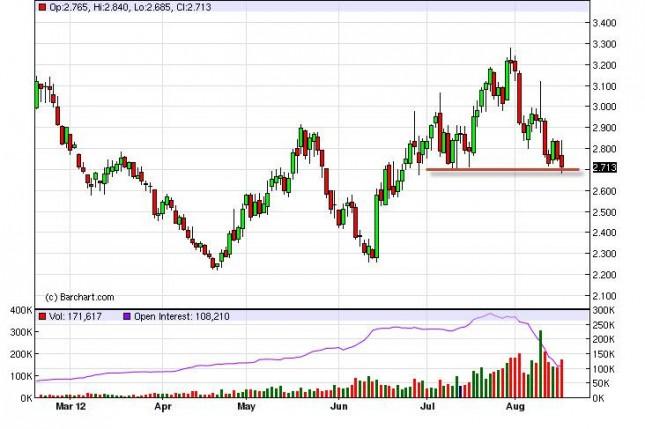Click the red Vol legend square
This screenshot has width=645, height=429.
pyautogui.click(x=42, y=316)
